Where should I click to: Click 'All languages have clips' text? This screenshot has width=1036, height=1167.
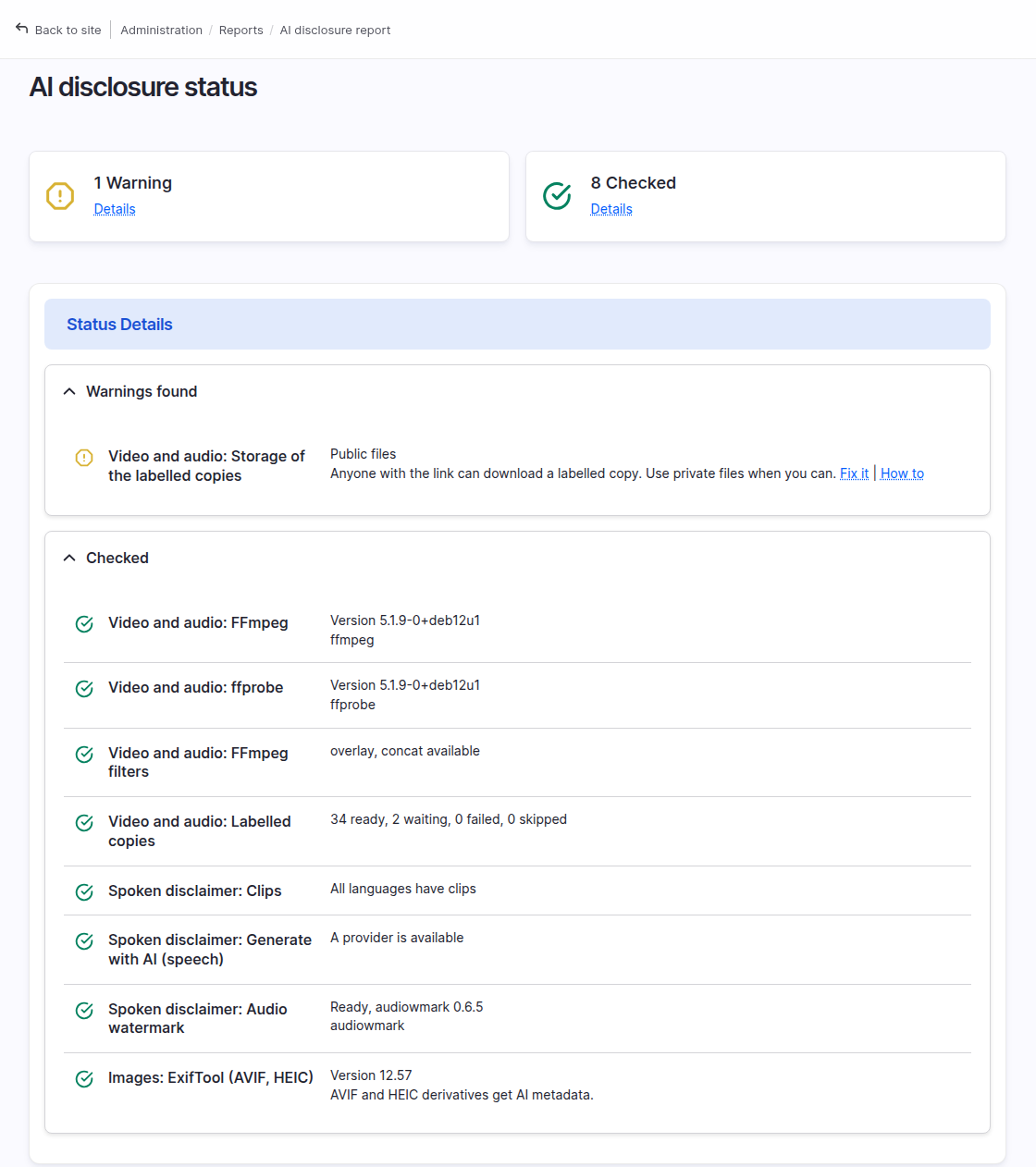pyautogui.click(x=403, y=889)
